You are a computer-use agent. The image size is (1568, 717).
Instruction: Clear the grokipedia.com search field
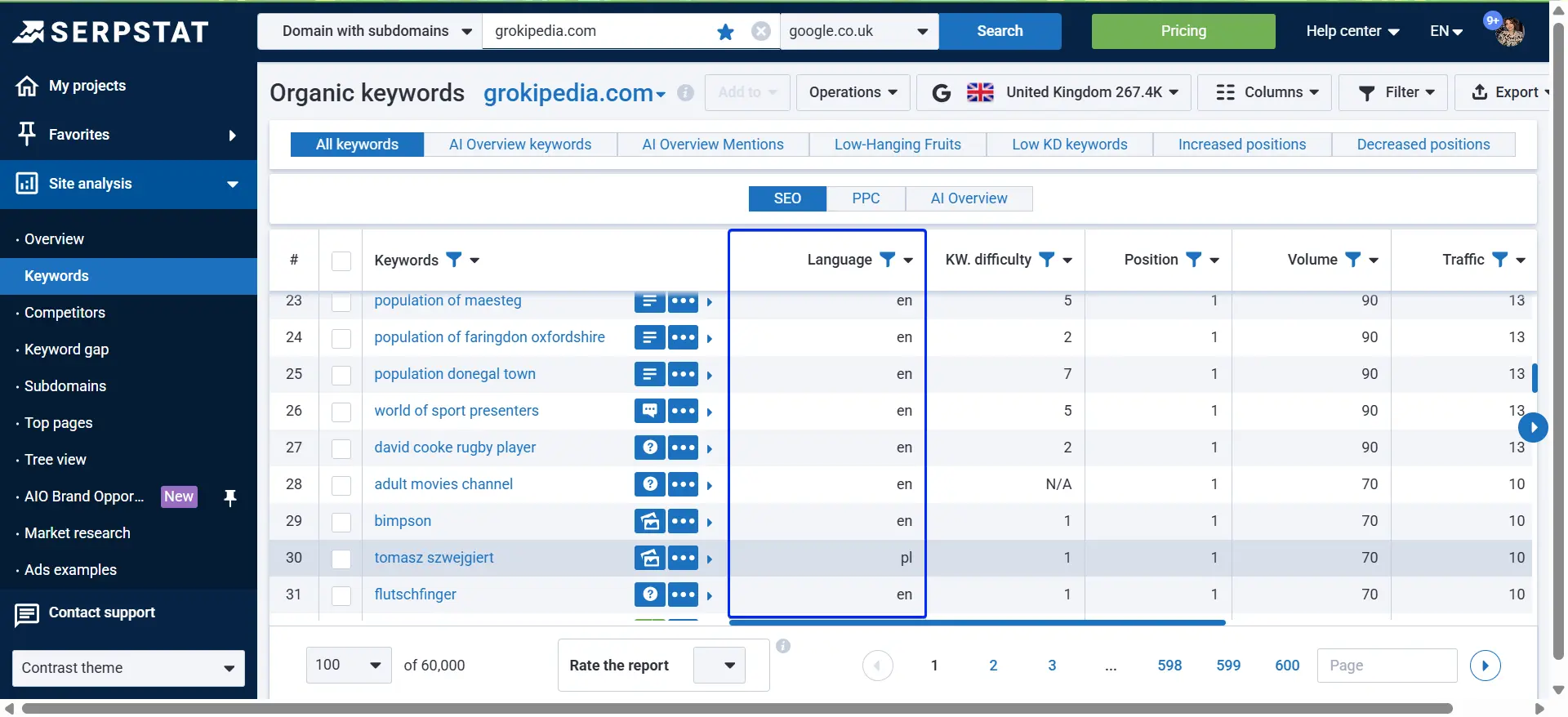[x=761, y=31]
